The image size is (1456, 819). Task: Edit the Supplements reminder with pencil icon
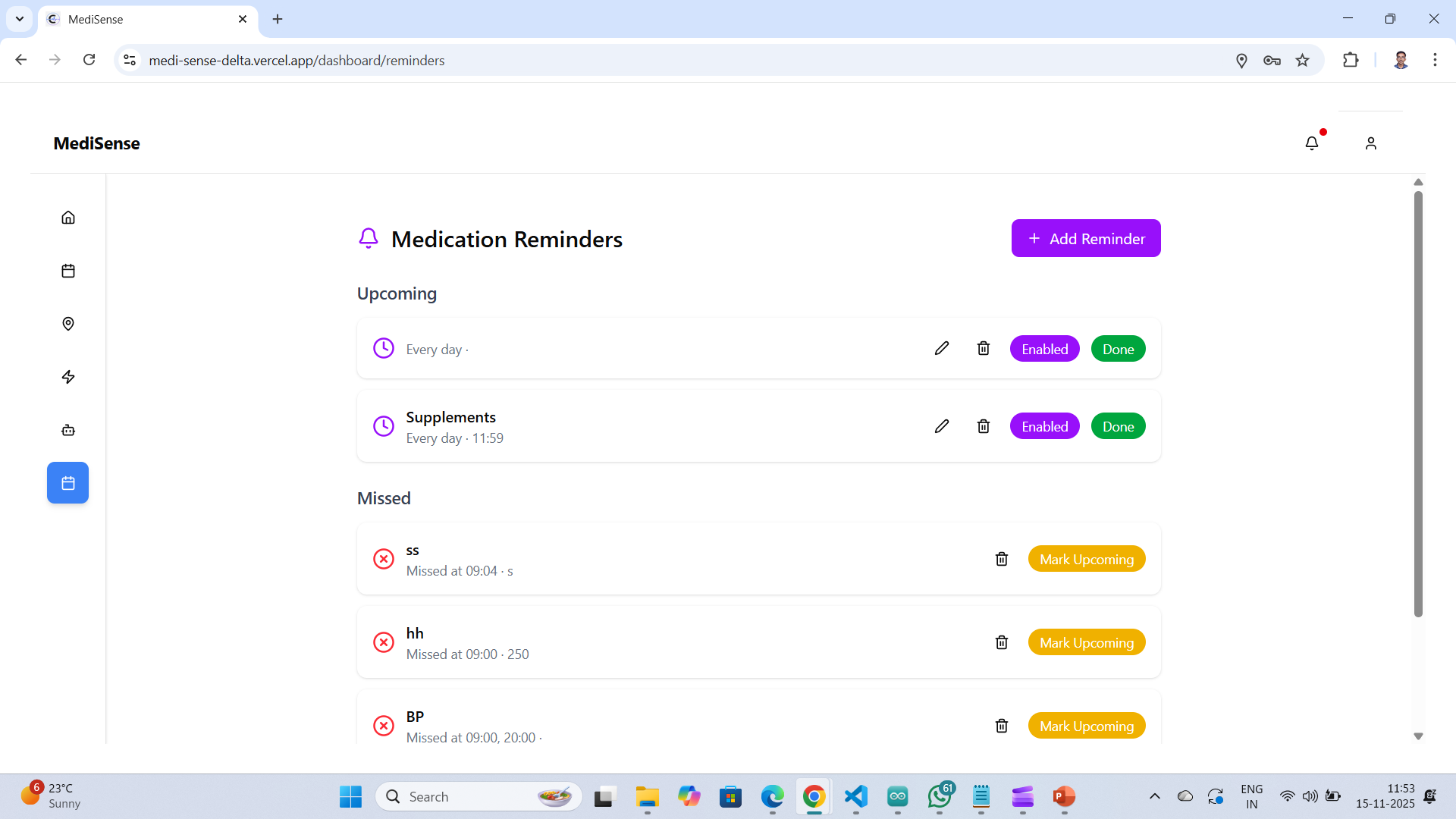point(942,425)
